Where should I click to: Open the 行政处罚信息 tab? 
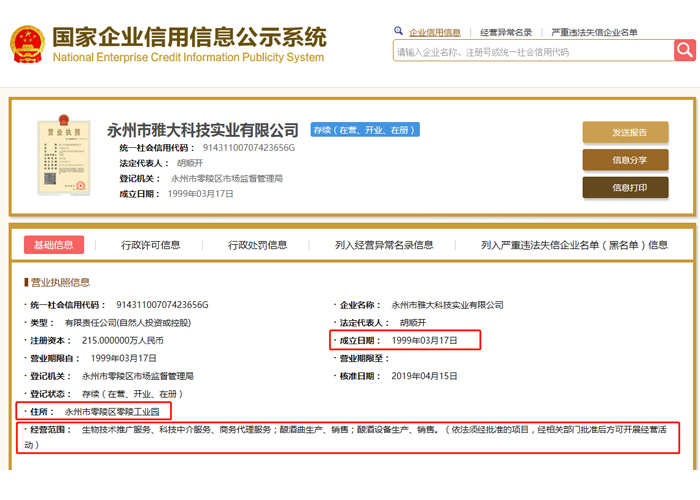[x=257, y=245]
